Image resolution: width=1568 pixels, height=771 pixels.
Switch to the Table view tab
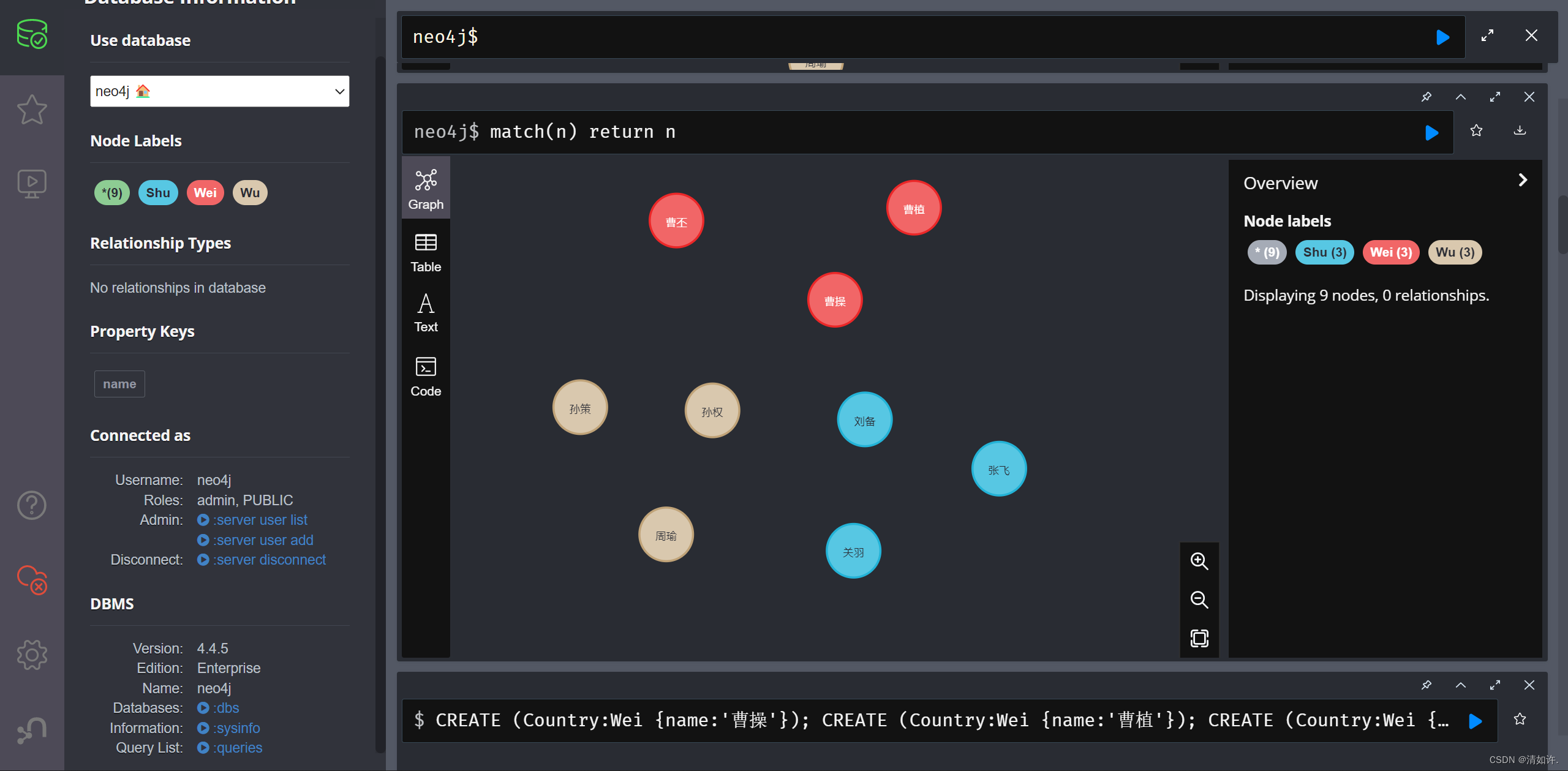[x=426, y=253]
